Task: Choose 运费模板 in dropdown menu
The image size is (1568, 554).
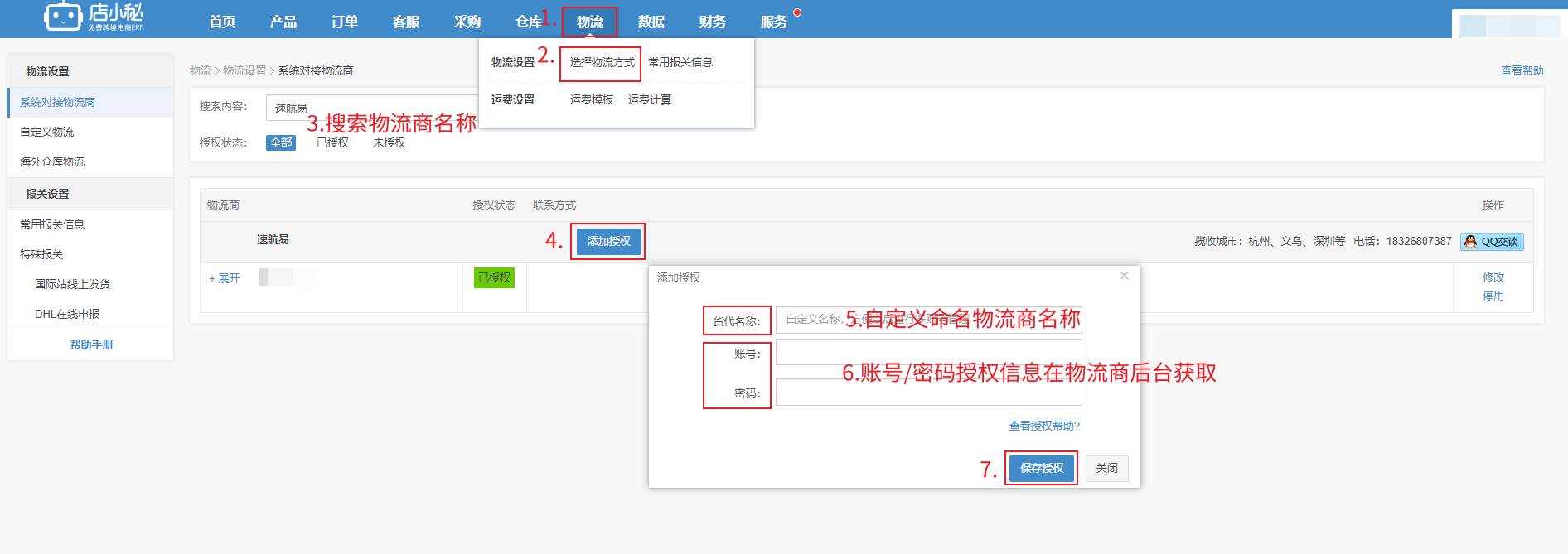Action: (x=592, y=100)
